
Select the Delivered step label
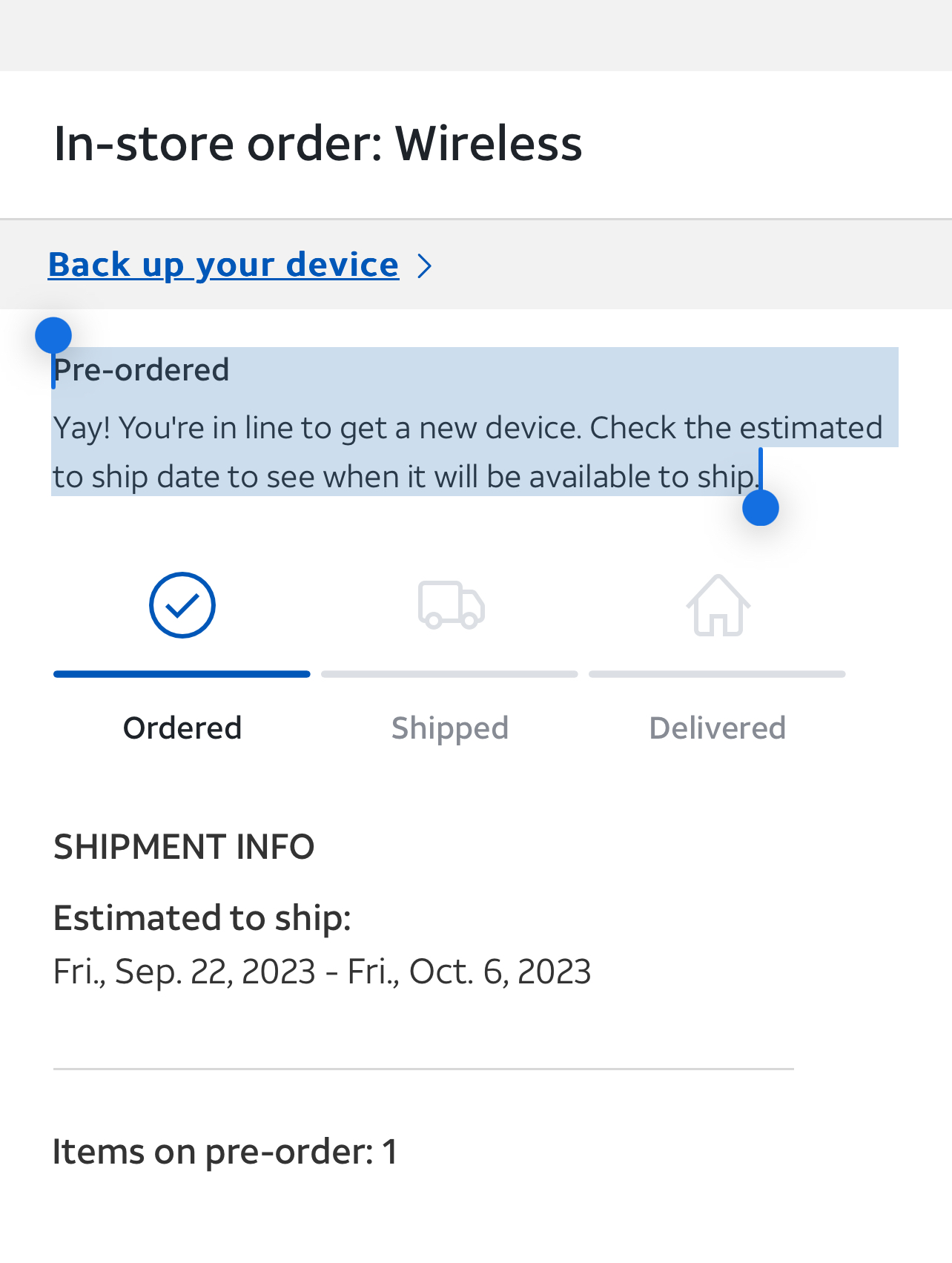click(x=717, y=728)
